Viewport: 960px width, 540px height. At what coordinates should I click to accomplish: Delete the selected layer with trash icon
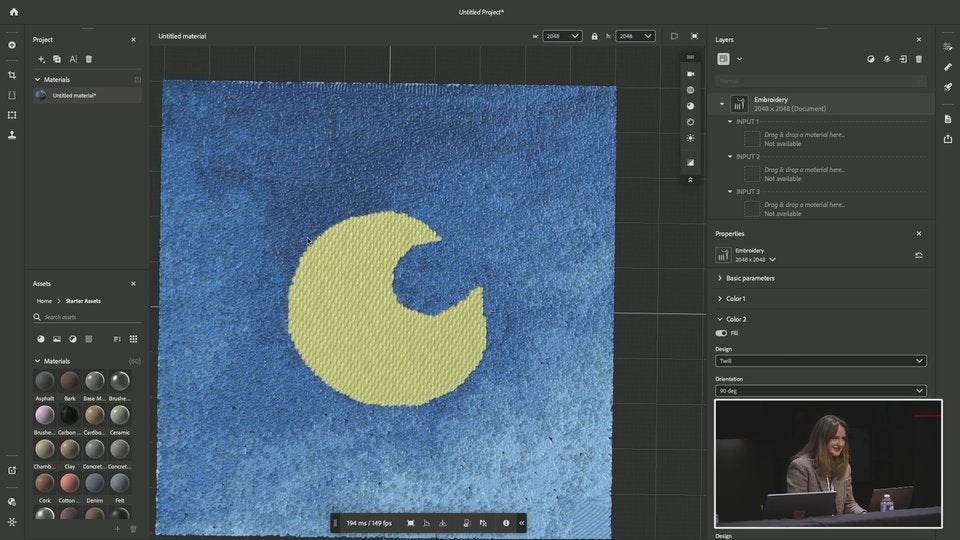point(919,59)
